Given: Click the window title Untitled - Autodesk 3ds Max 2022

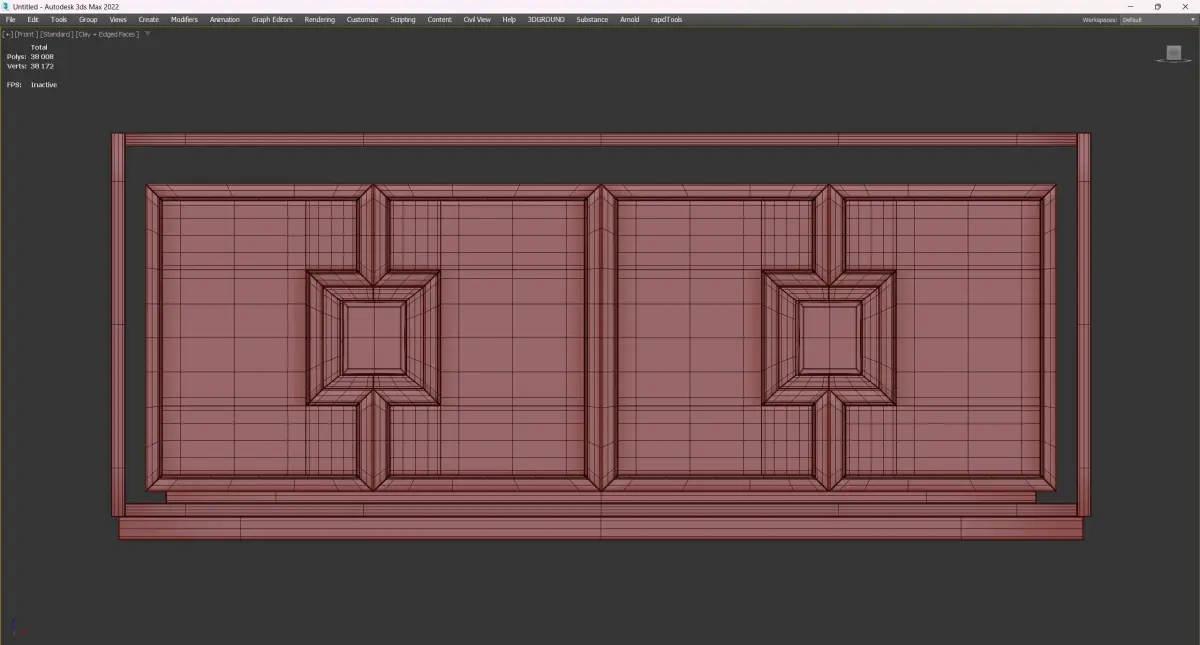Looking at the screenshot, I should click(66, 6).
